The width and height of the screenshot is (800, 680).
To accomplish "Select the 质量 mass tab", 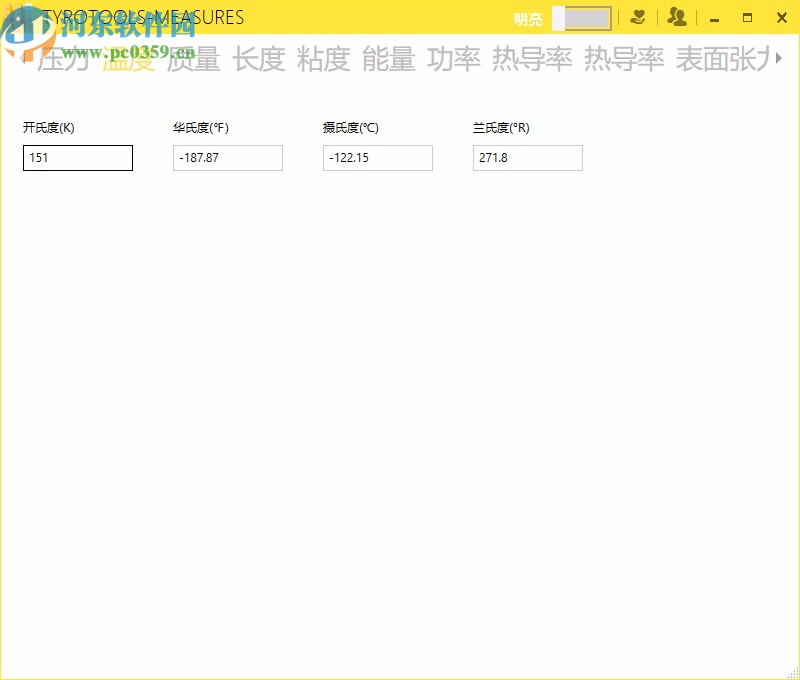I will click(x=190, y=60).
